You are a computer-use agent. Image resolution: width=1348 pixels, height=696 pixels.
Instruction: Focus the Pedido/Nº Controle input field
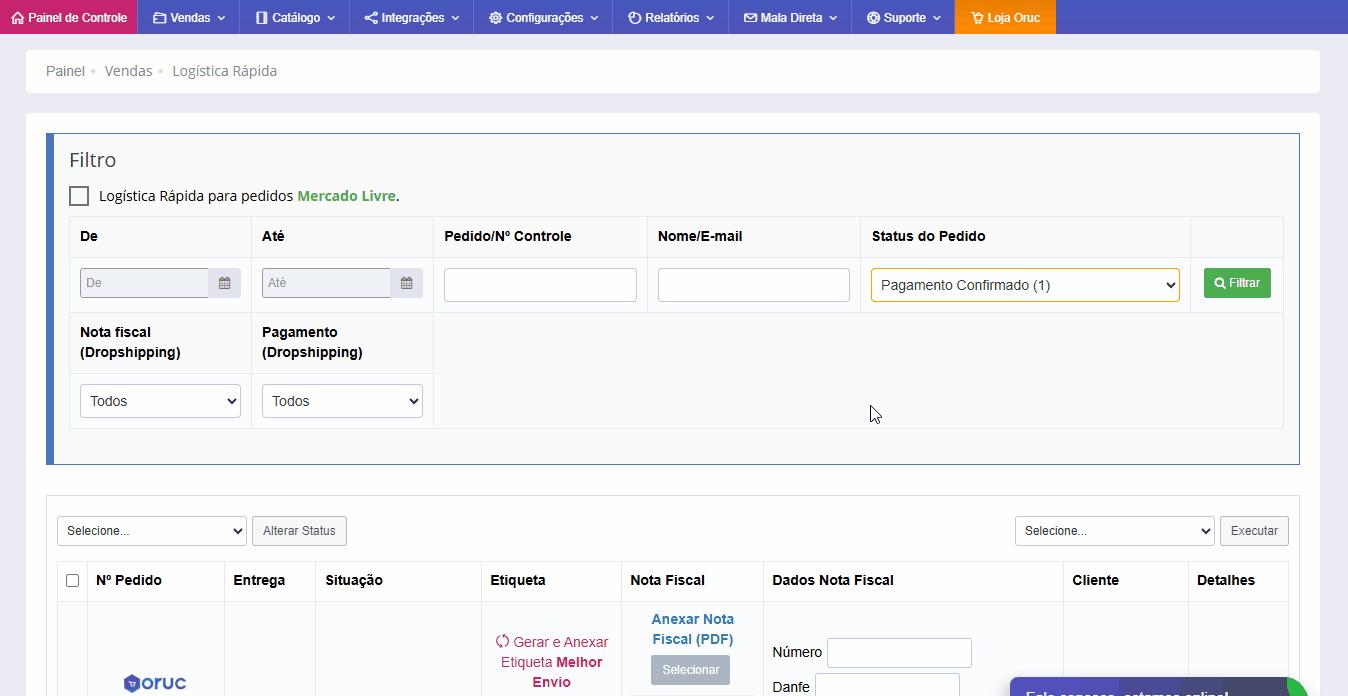tap(540, 285)
